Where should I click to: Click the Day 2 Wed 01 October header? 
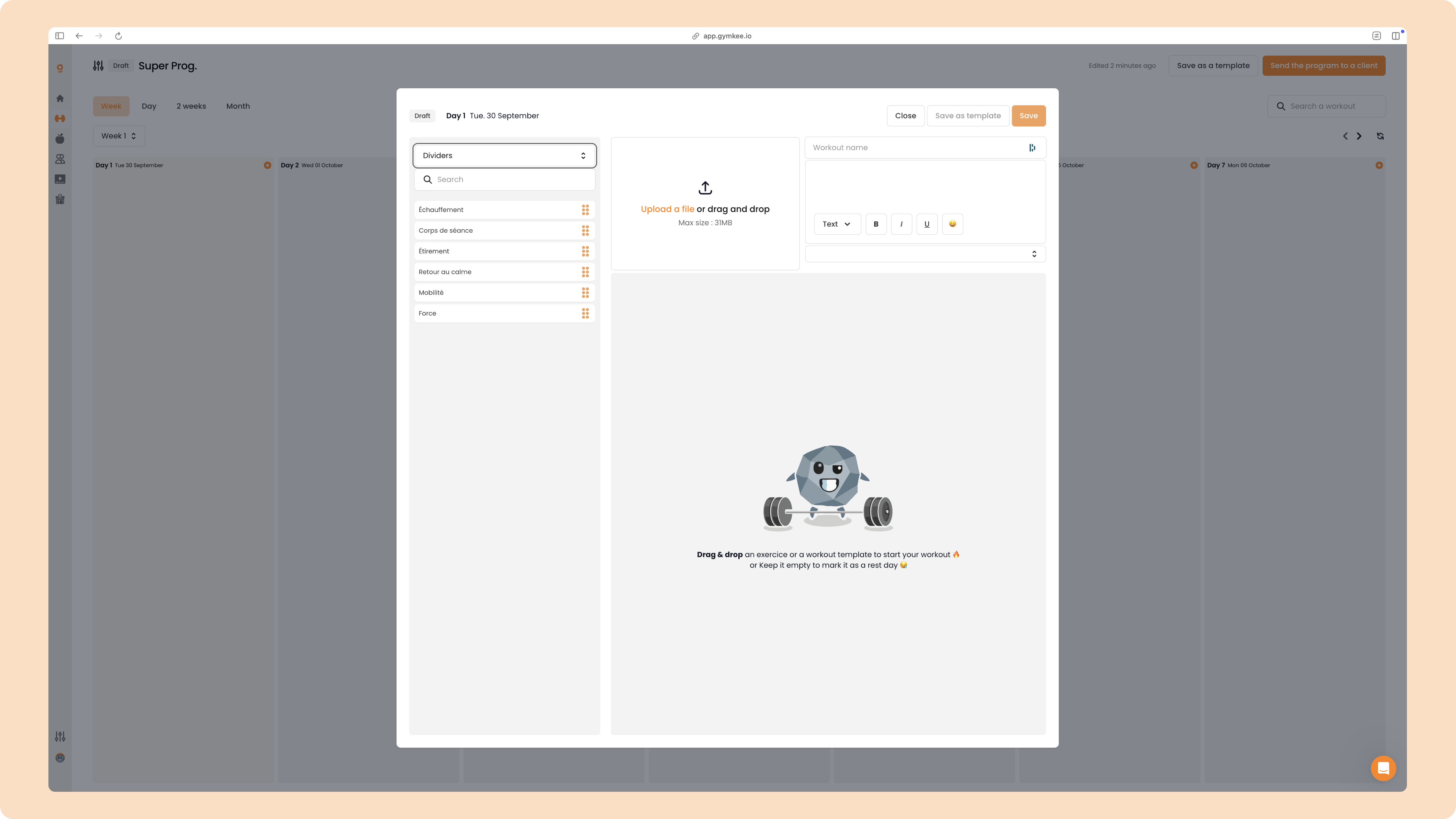(x=312, y=165)
